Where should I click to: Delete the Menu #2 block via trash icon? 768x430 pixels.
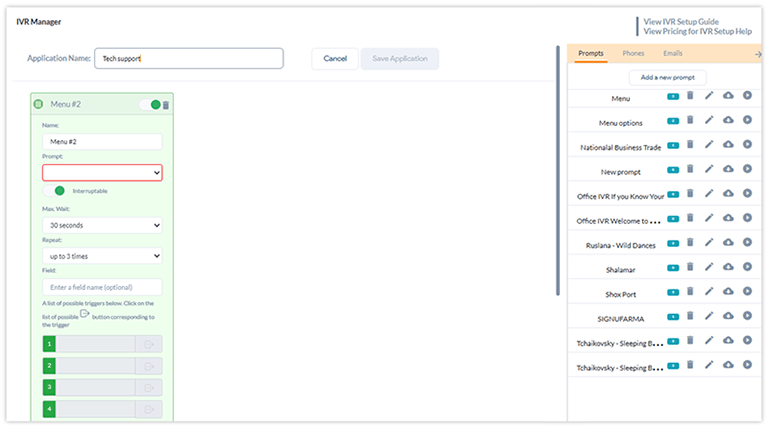(x=166, y=104)
